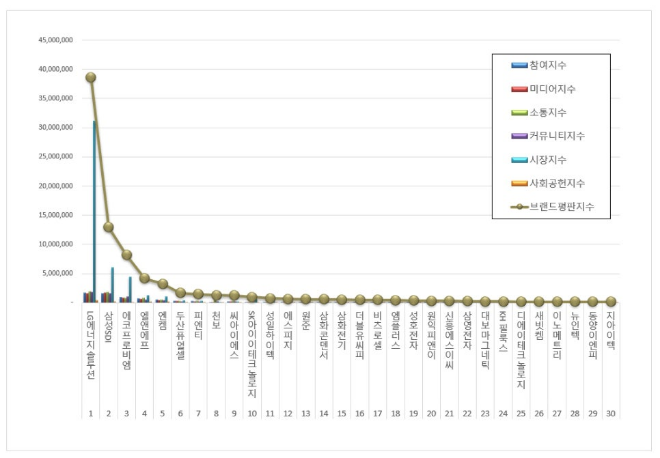Image resolution: width=660 pixels, height=458 pixels.
Task: Click the purple 커뮤니티지수 legend marker
Action: tap(520, 135)
